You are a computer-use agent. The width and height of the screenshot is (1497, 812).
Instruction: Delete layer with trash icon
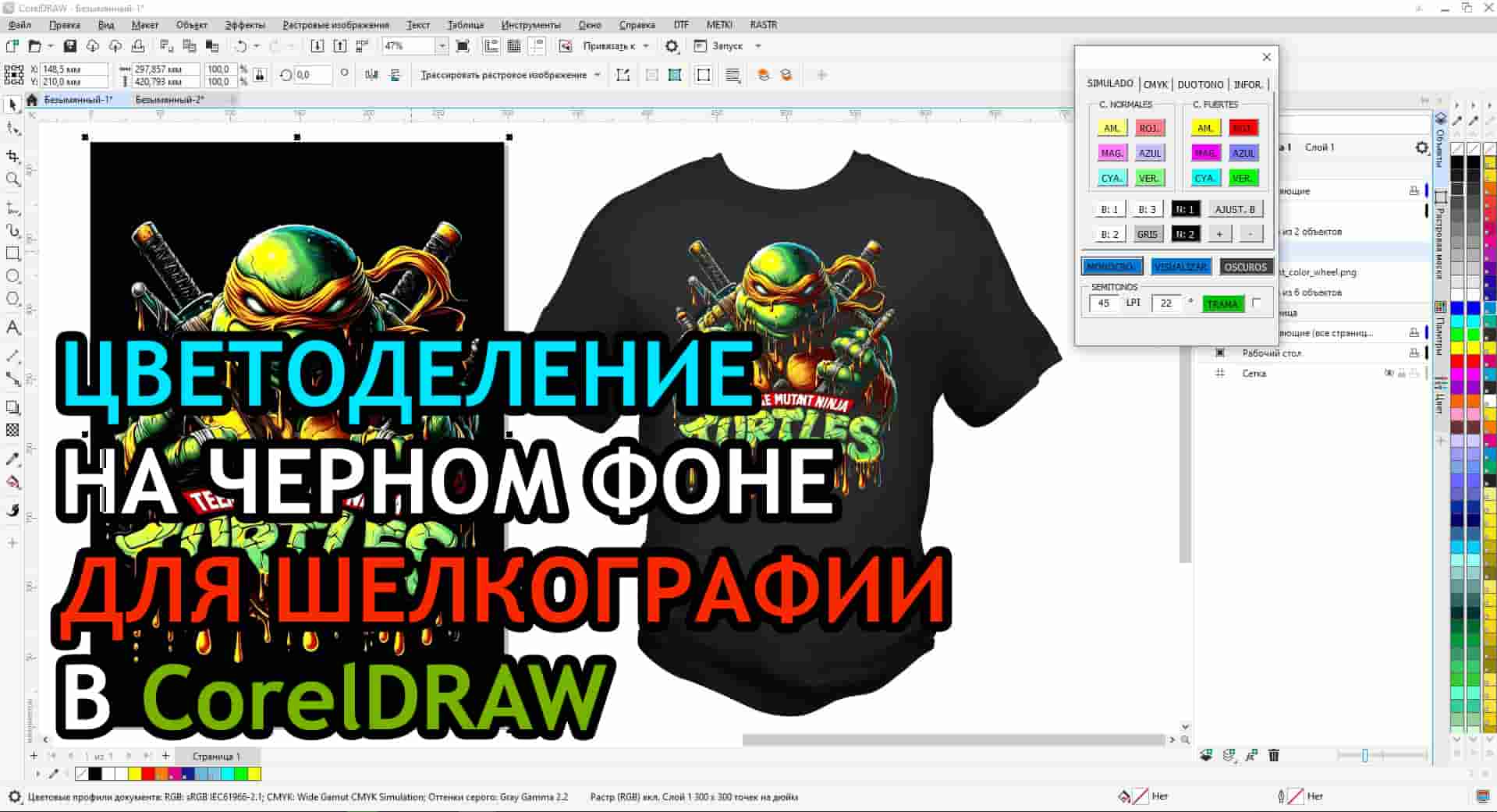coord(1274,755)
